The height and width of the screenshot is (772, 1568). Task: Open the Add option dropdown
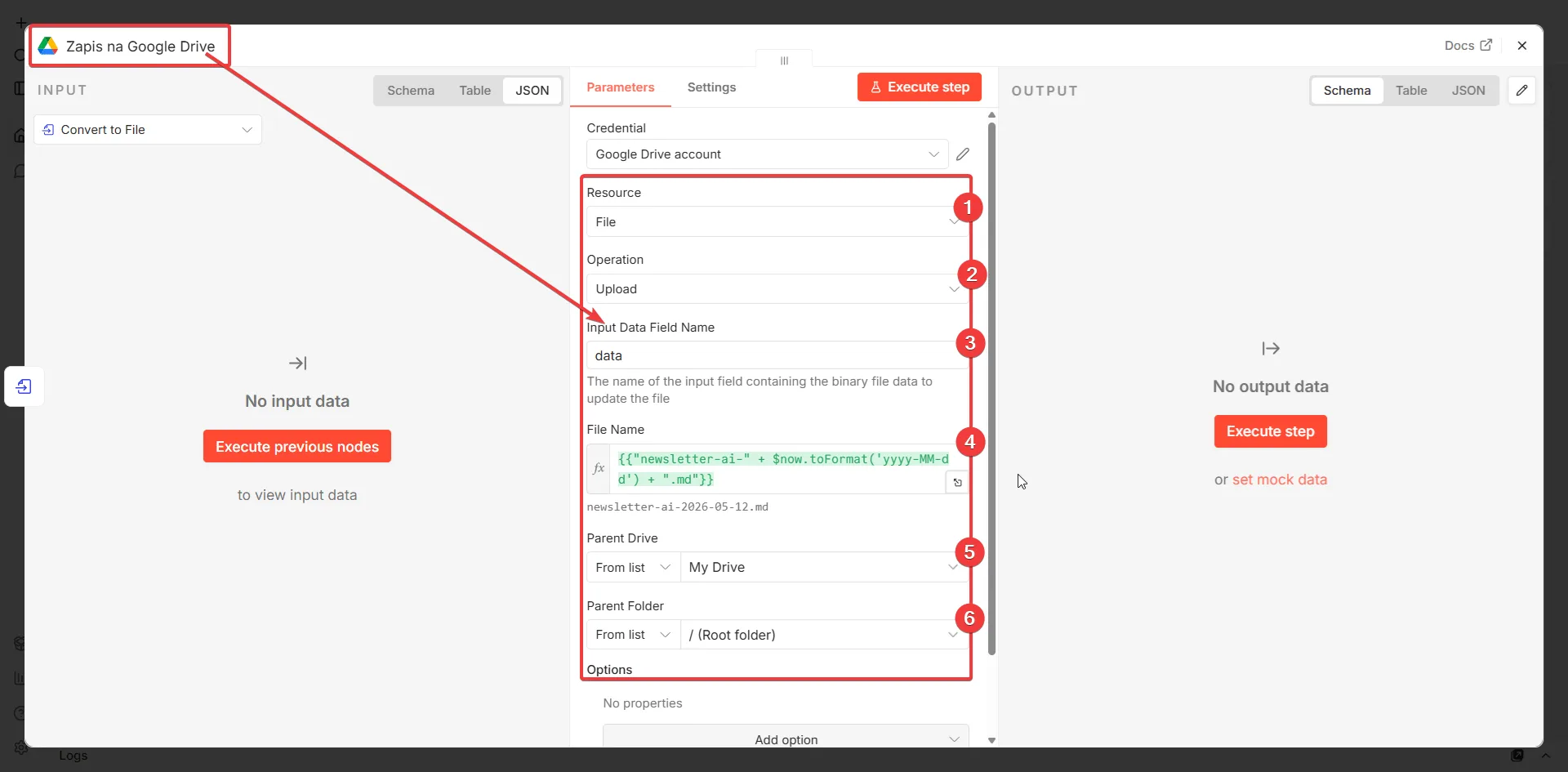coord(786,739)
